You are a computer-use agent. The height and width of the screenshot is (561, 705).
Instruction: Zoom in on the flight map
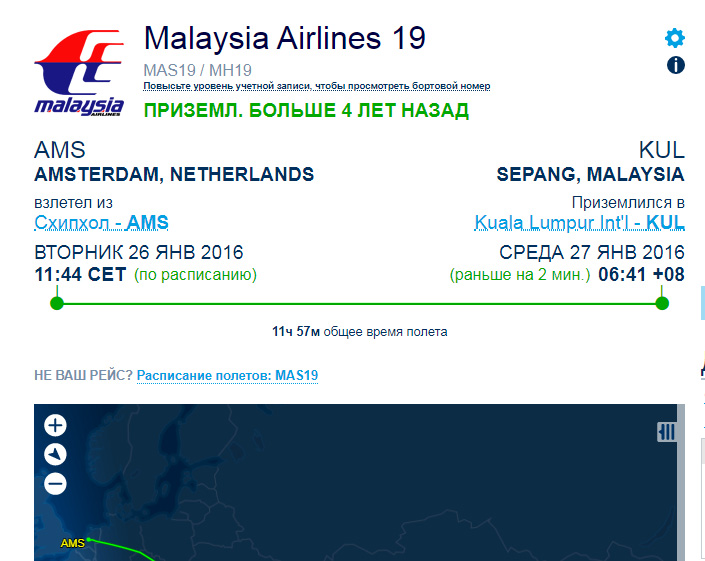(x=55, y=425)
